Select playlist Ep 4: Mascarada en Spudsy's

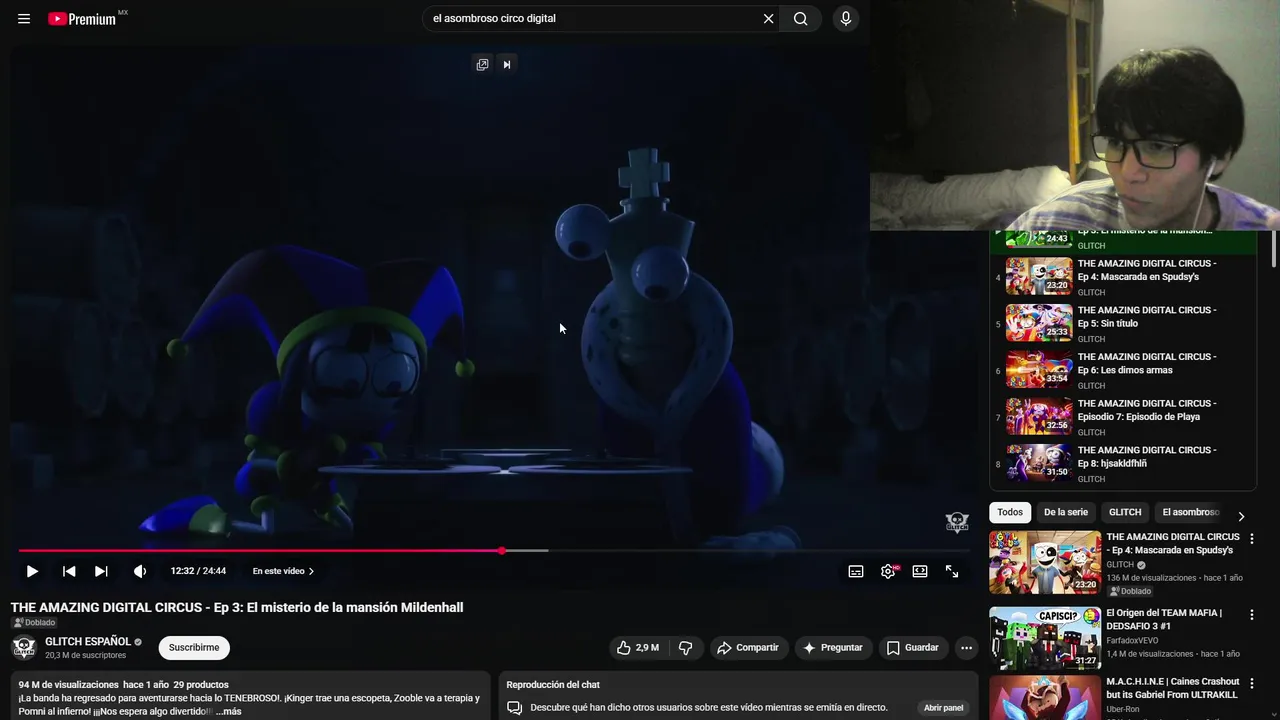tap(1122, 276)
